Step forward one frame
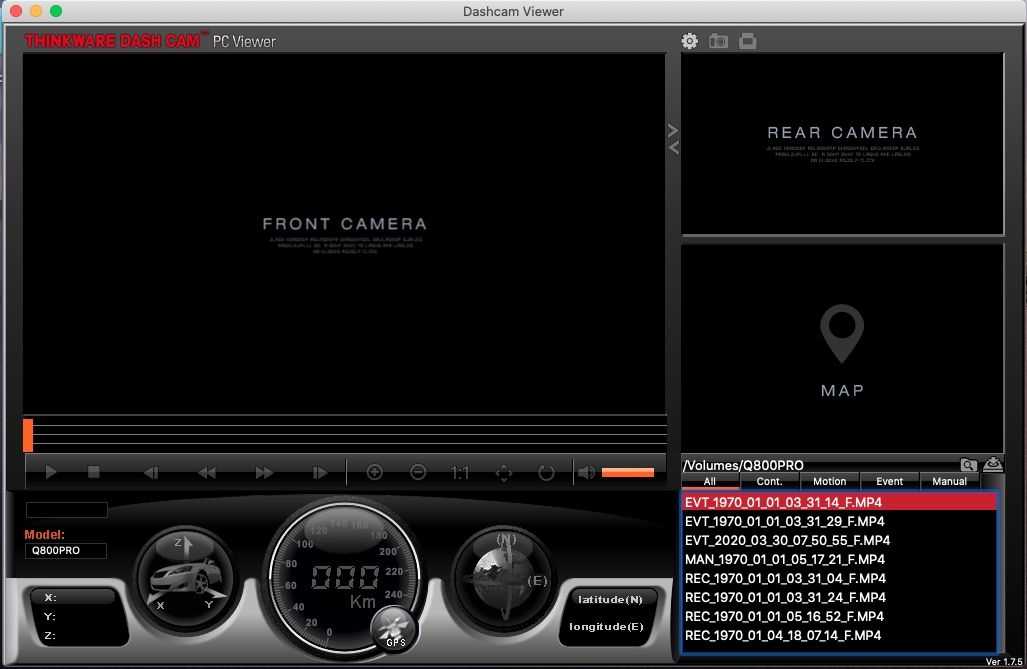Viewport: 1027px width, 669px height. click(x=320, y=472)
